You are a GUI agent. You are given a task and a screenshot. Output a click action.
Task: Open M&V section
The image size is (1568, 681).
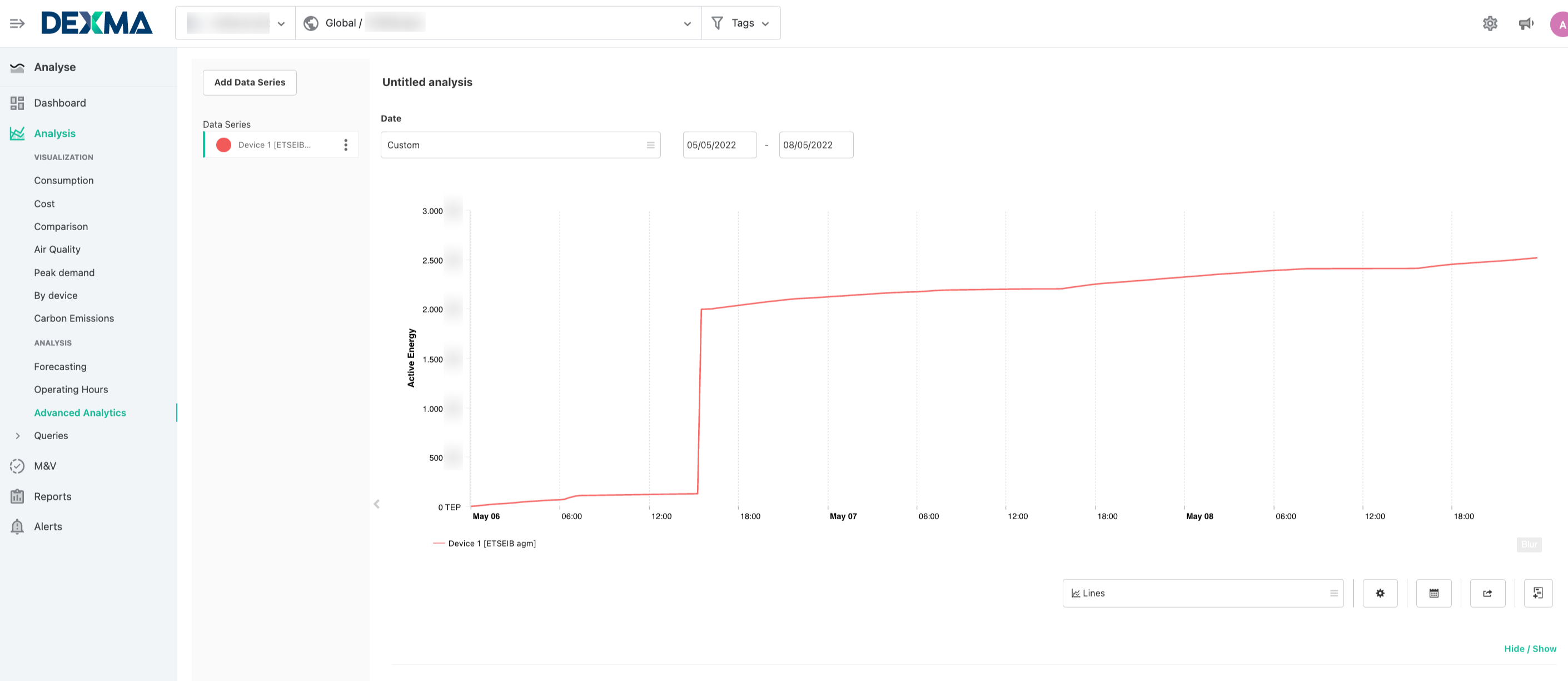coord(45,466)
